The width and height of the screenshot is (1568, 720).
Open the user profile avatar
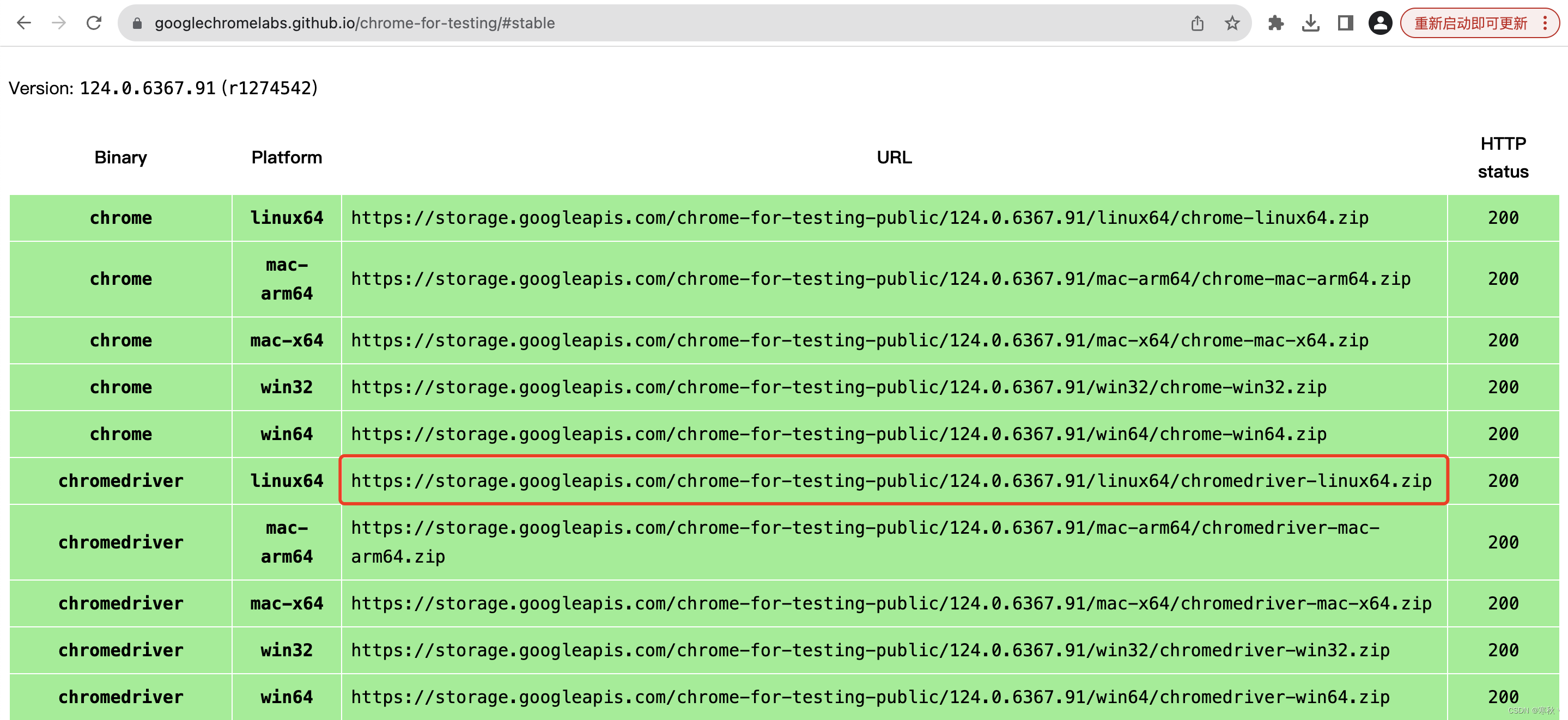(x=1380, y=23)
